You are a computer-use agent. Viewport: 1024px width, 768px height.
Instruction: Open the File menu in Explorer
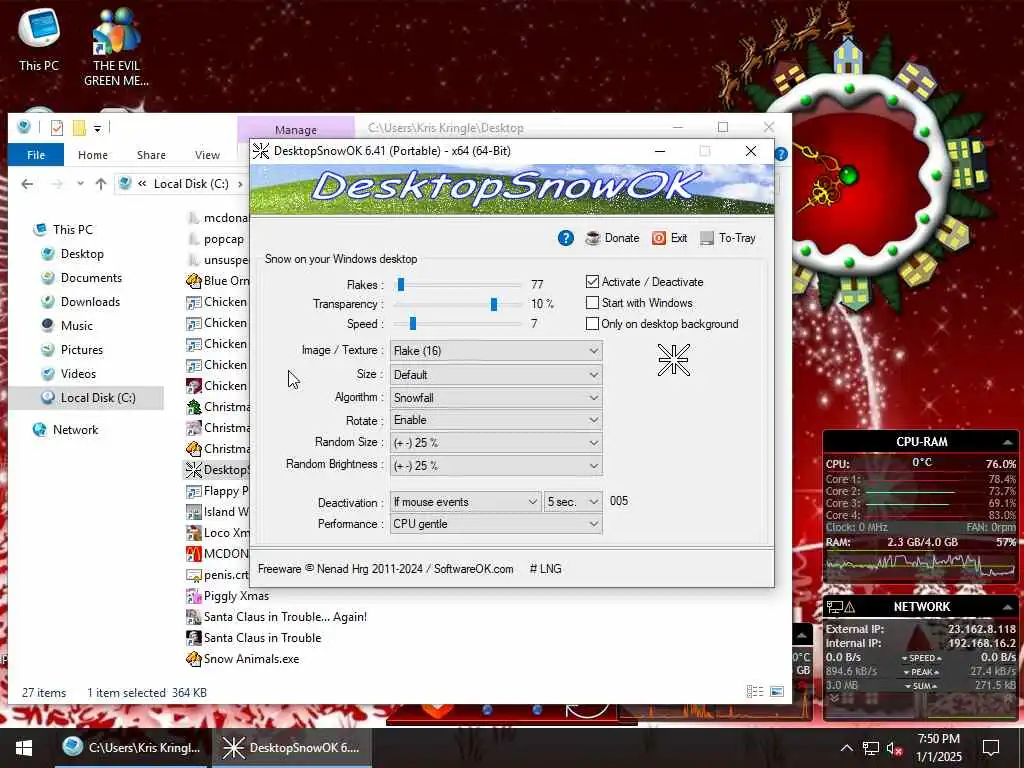[x=36, y=155]
